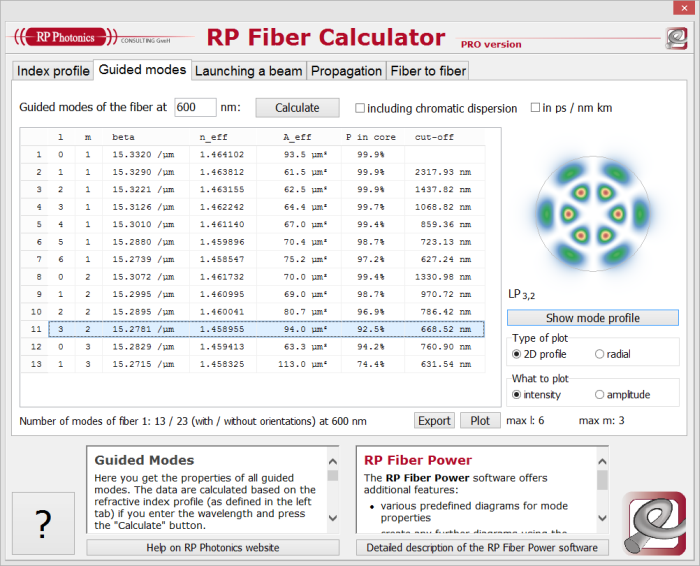Click n_eff value 1.459896
Viewport: 700px width, 566px height.
(x=223, y=241)
